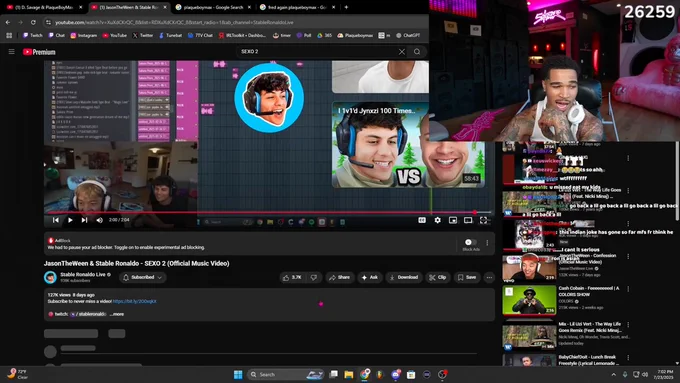Open the Twitch bookmark in bookmarks bar
This screenshot has height=383, width=680.
33,35
